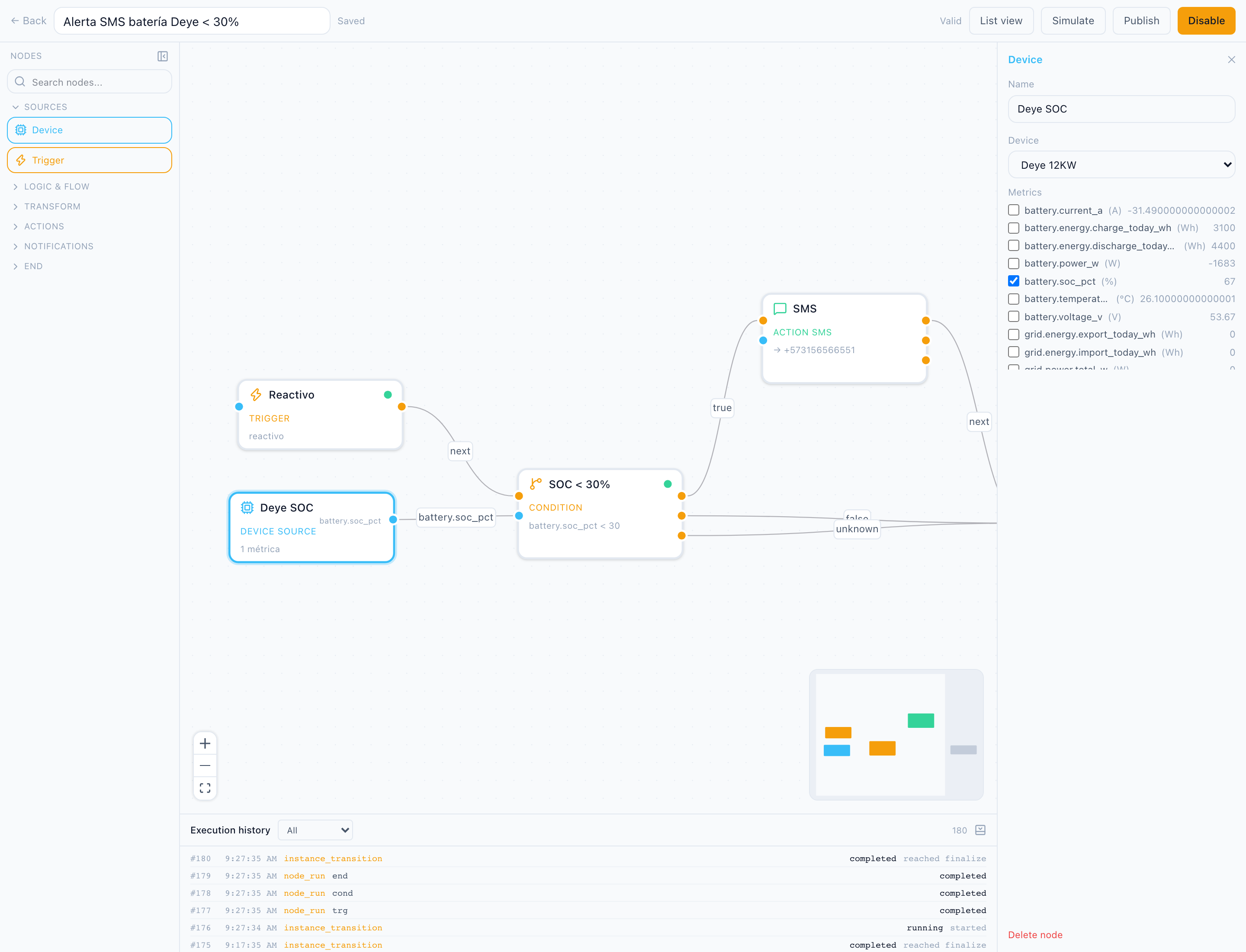
Task: Click Delete node link
Action: 1034,935
